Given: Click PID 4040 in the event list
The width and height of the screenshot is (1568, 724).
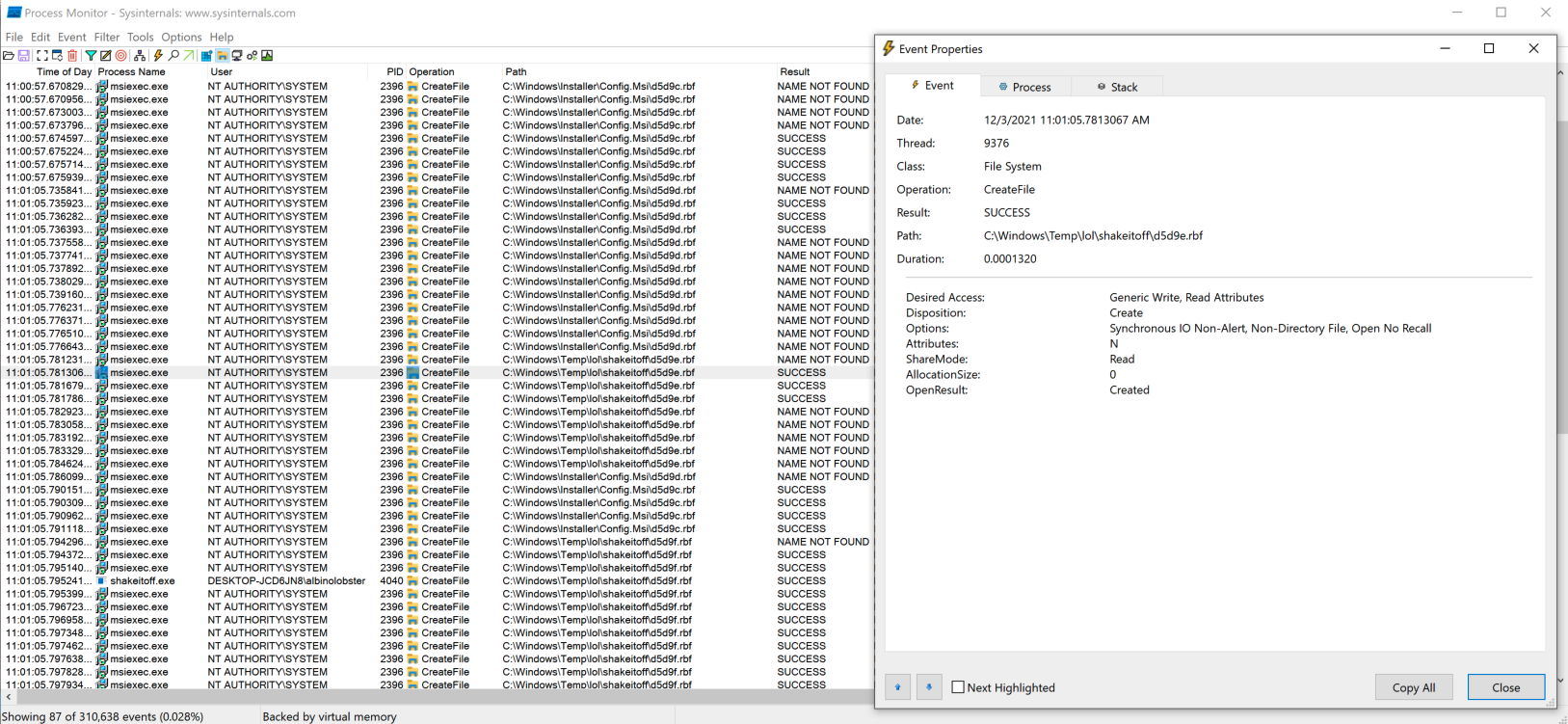Looking at the screenshot, I should [x=391, y=581].
